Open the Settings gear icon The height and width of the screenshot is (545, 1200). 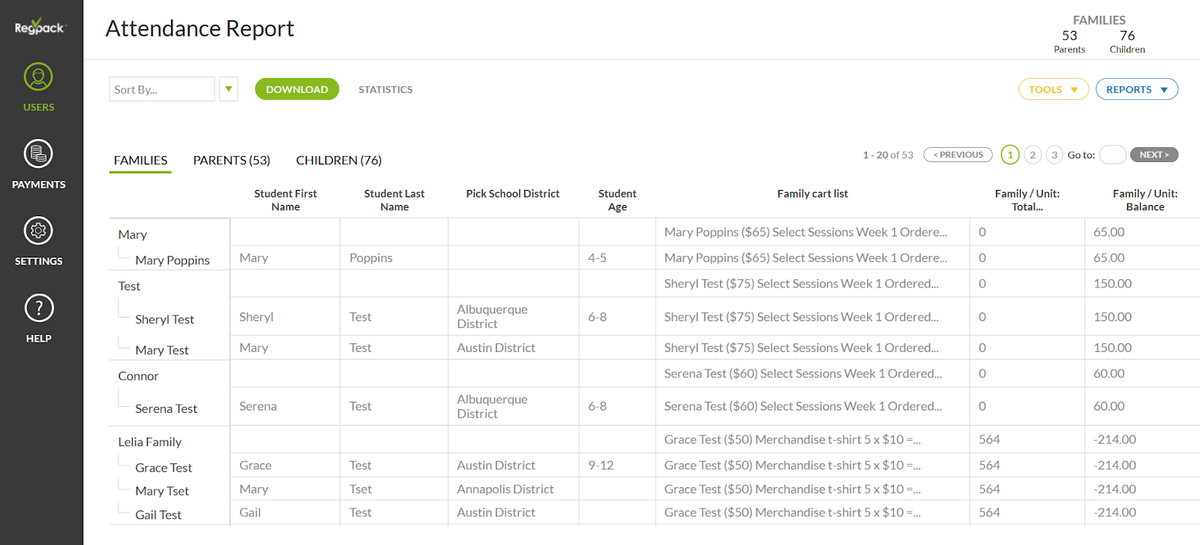tap(39, 231)
